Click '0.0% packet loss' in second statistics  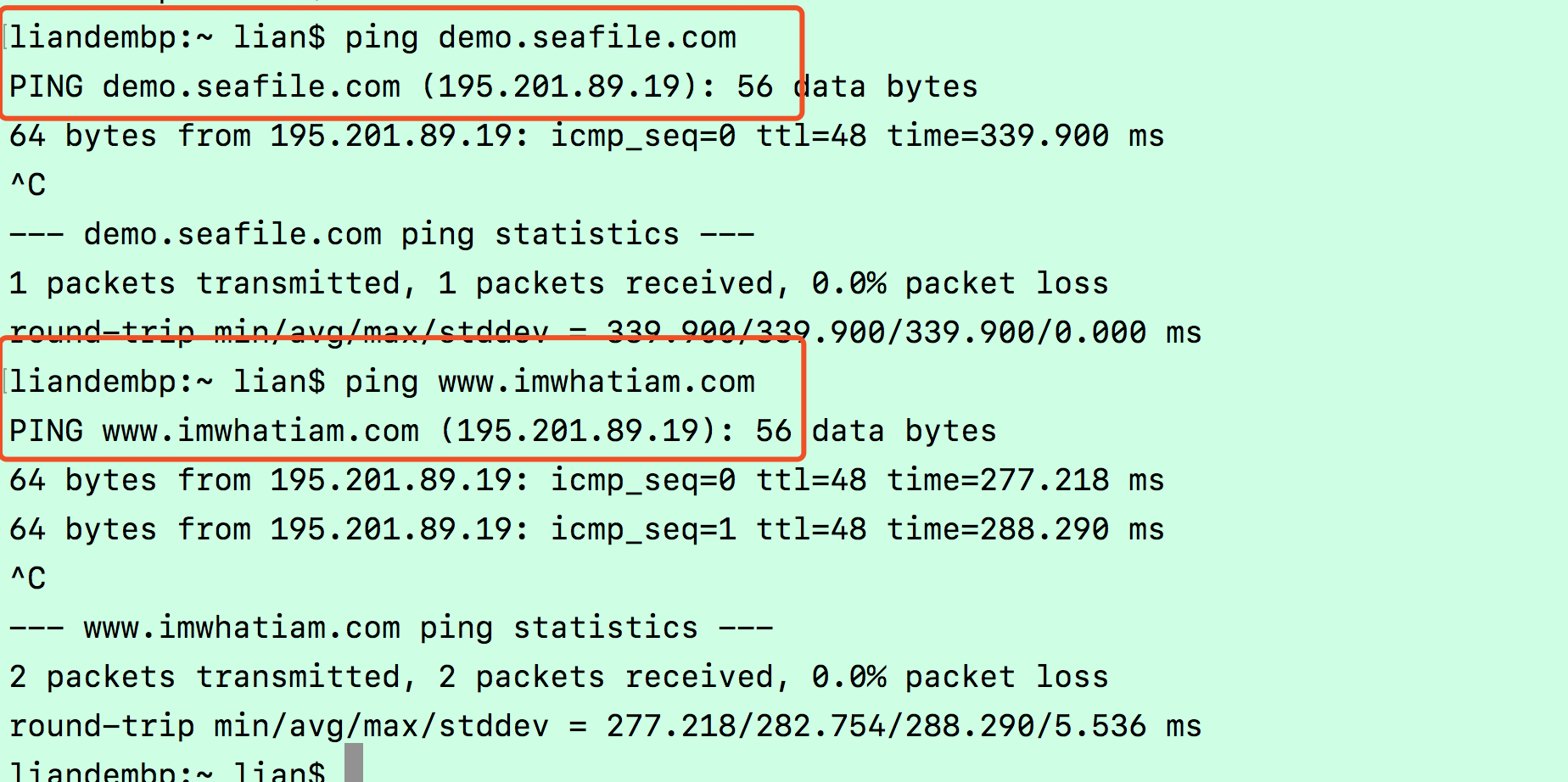tap(960, 678)
